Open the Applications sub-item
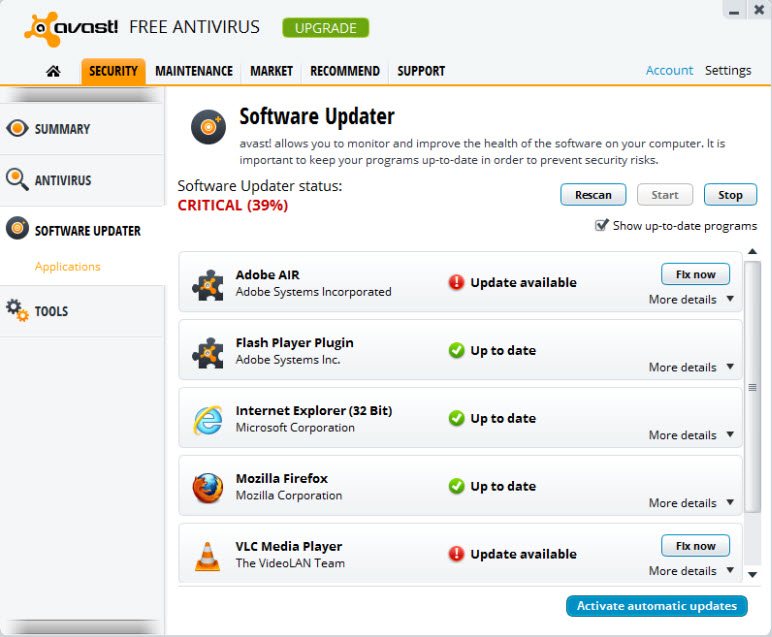This screenshot has width=772, height=637. tap(67, 266)
